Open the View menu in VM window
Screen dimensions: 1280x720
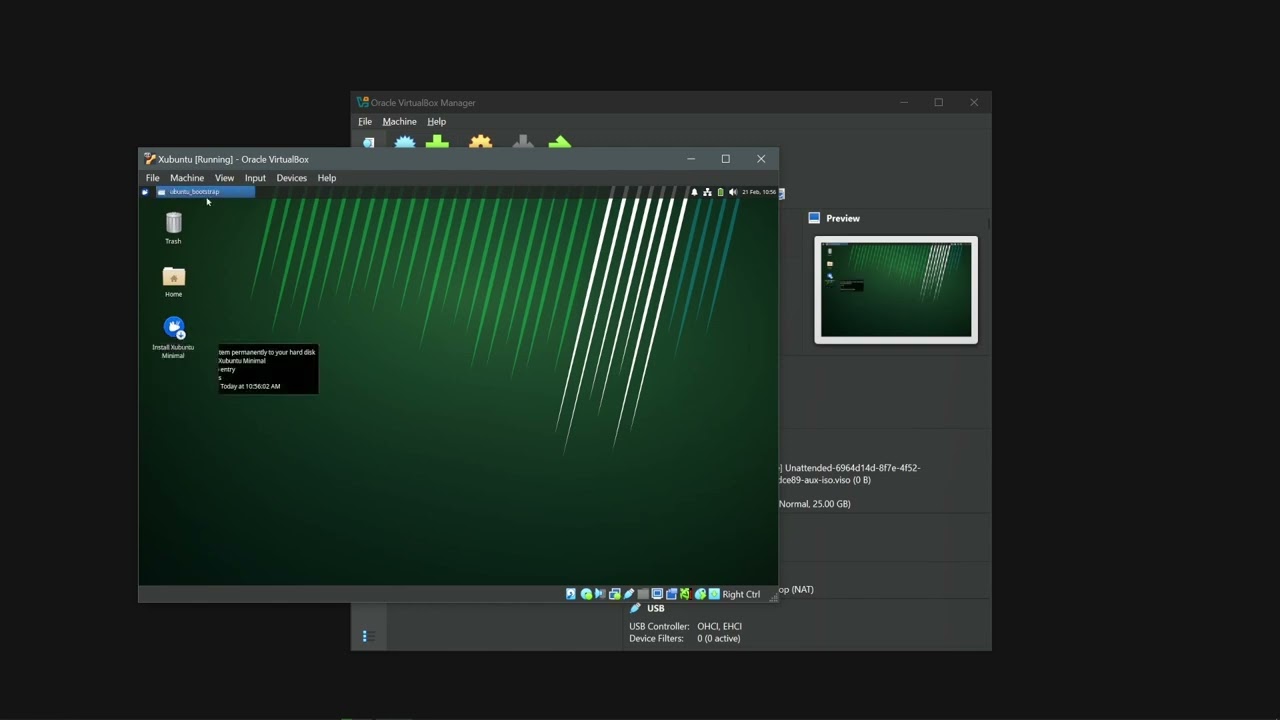[x=224, y=178]
